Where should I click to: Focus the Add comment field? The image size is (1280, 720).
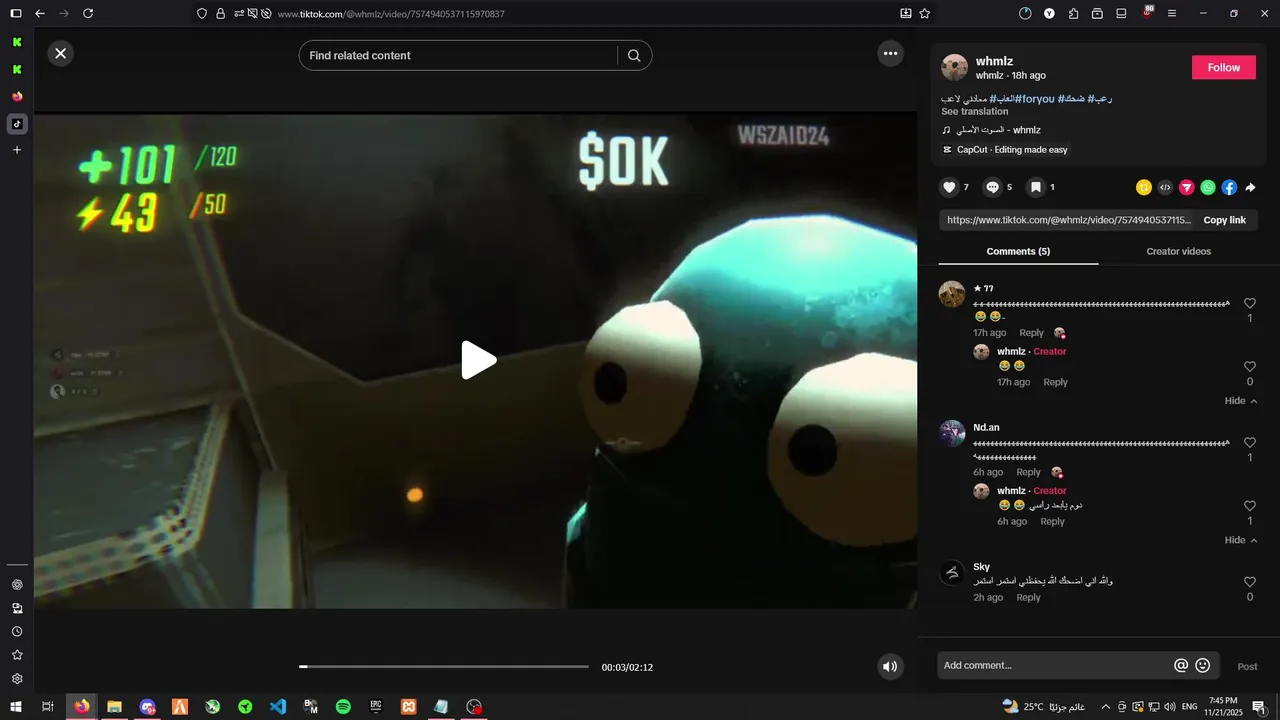(x=1055, y=666)
